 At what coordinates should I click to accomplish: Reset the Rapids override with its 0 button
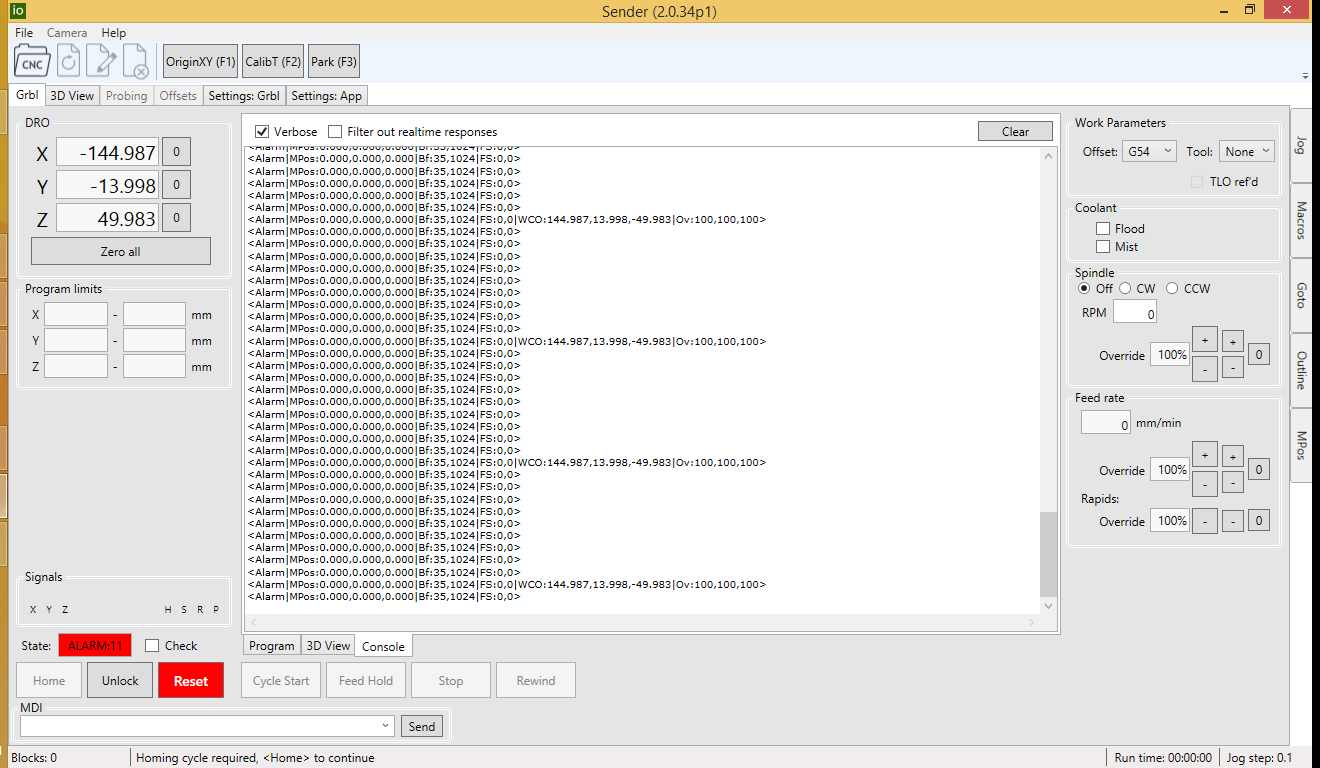click(1259, 521)
